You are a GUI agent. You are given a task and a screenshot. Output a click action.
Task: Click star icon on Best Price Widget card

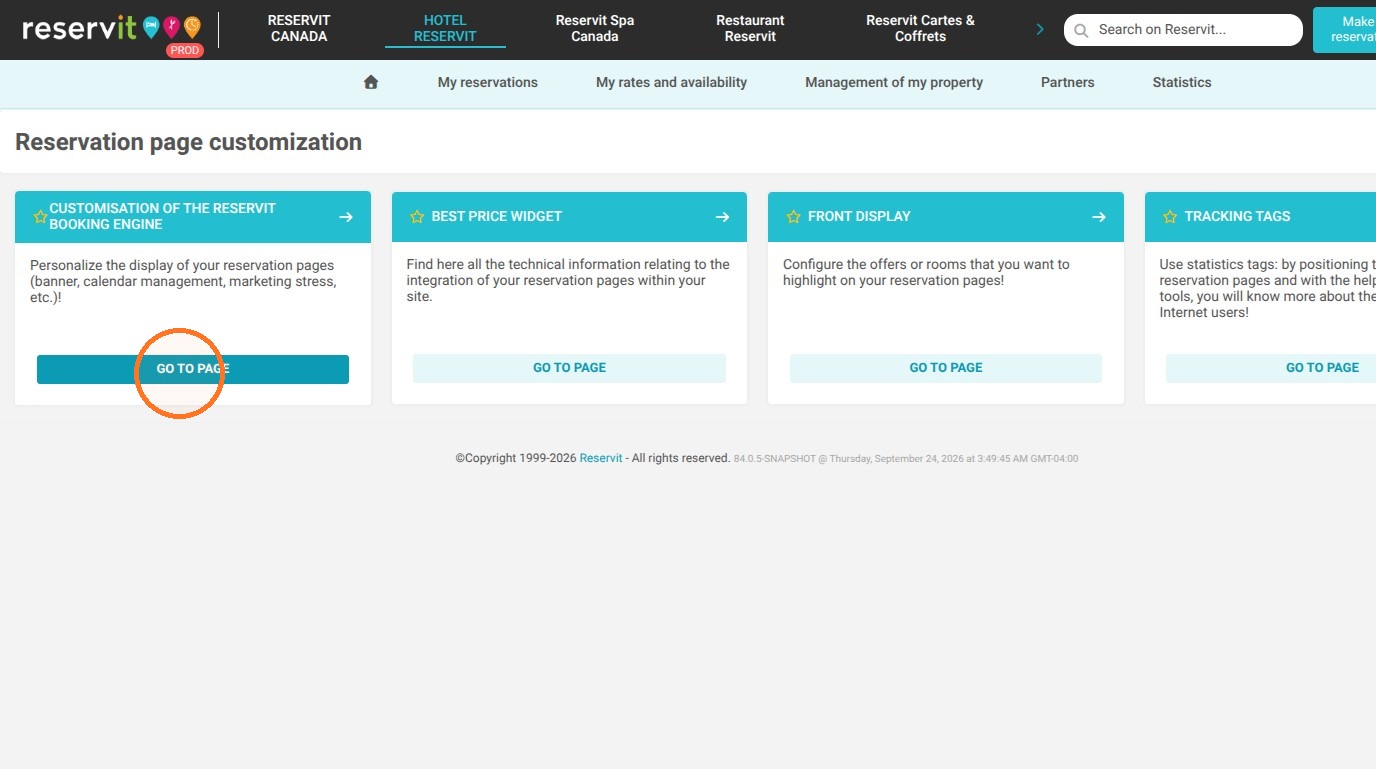[x=417, y=216]
